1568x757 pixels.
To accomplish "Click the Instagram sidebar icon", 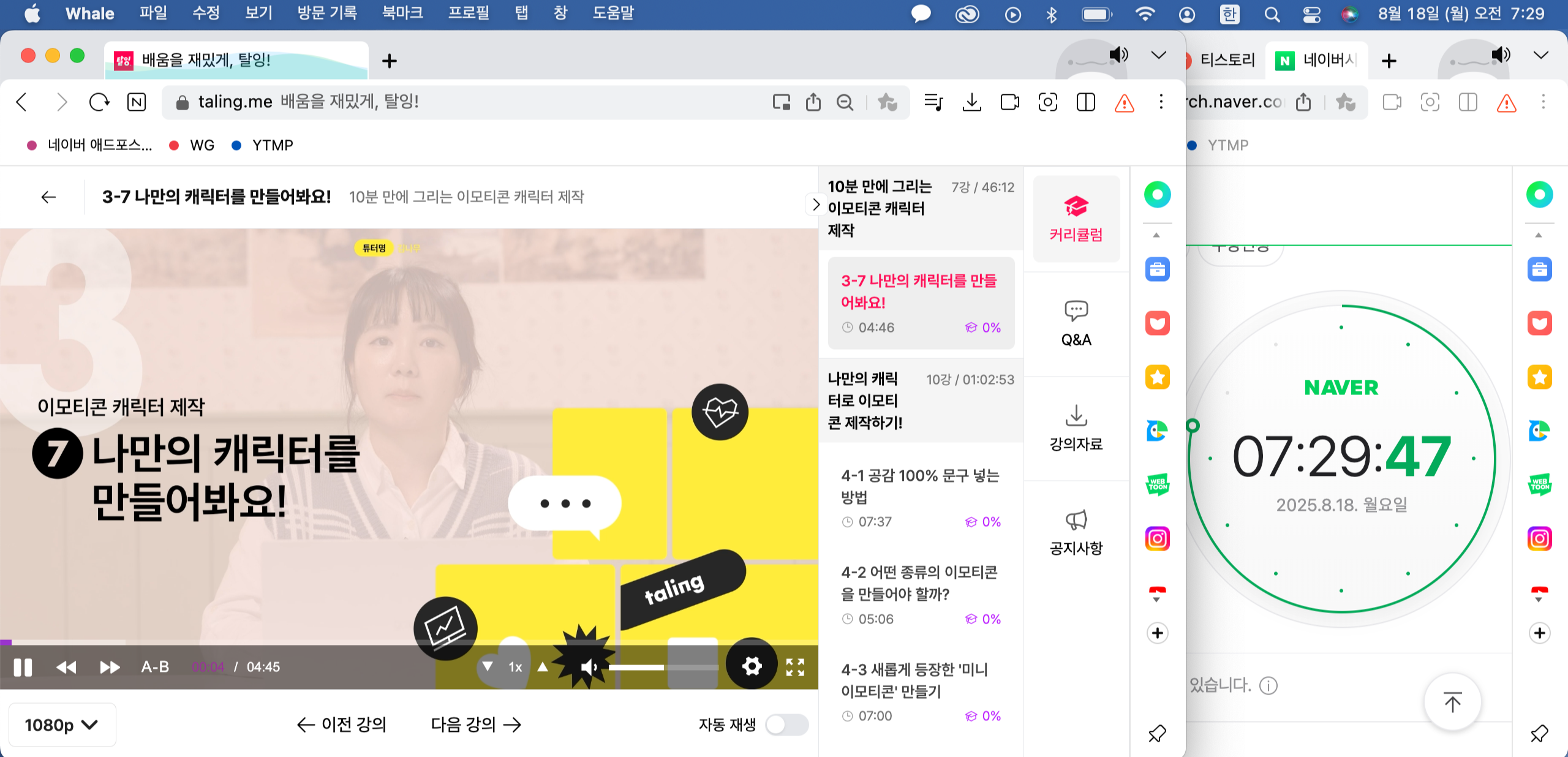I will pyautogui.click(x=1157, y=539).
